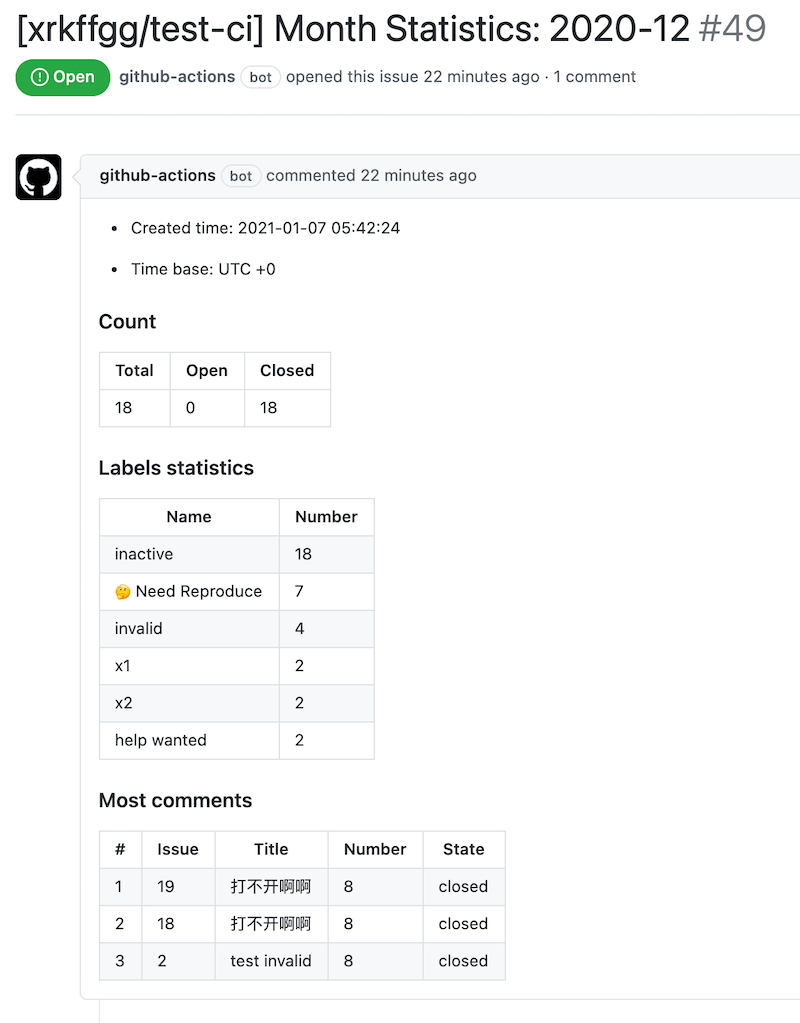Click the "Closed" column header in Count table
Image resolution: width=800 pixels, height=1023 pixels.
tap(287, 370)
